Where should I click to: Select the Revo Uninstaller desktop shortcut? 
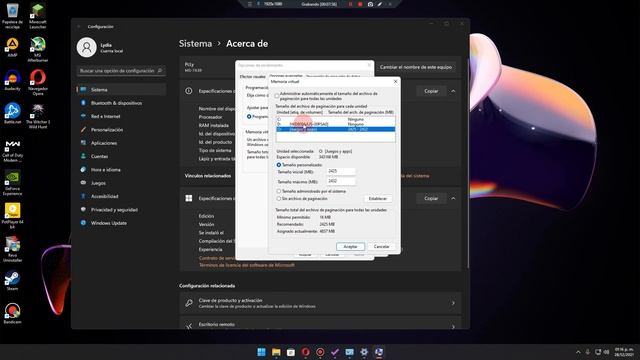(x=12, y=249)
